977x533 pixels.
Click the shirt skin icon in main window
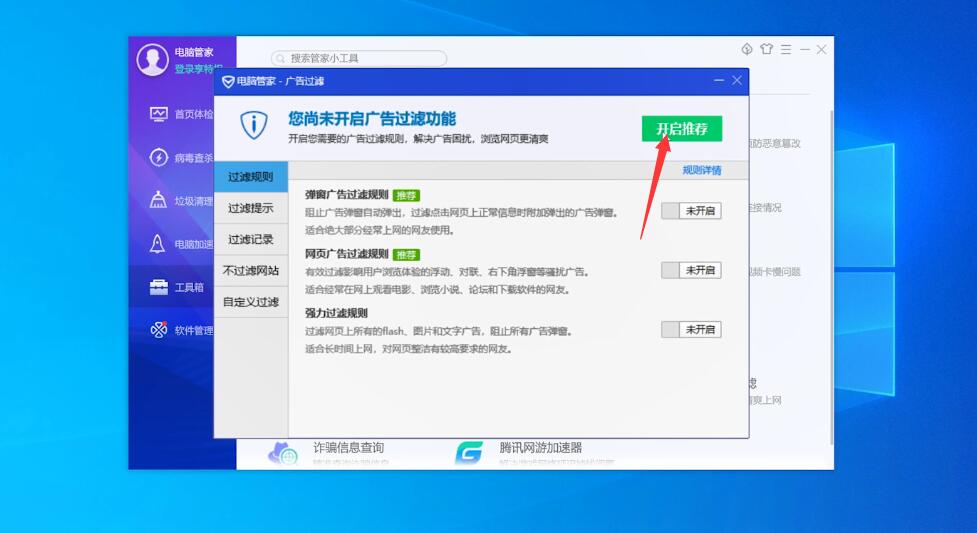pos(766,49)
